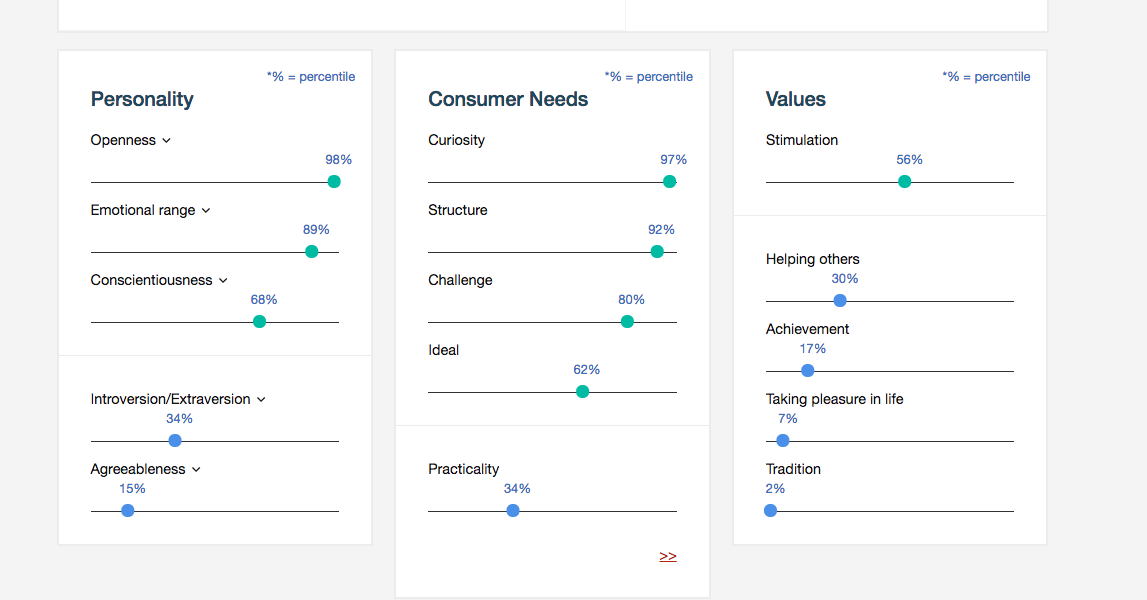Viewport: 1147px width, 600px height.
Task: Expand the Conscientiousness chevron
Action: click(223, 281)
